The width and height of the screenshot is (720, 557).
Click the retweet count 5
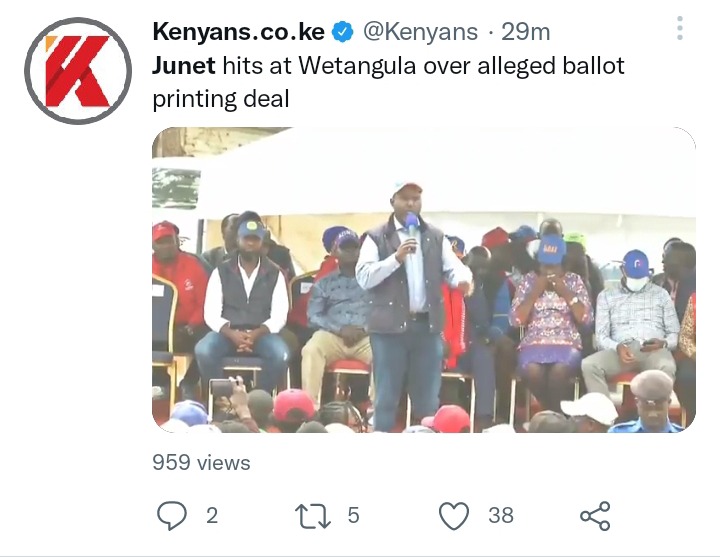click(x=353, y=515)
